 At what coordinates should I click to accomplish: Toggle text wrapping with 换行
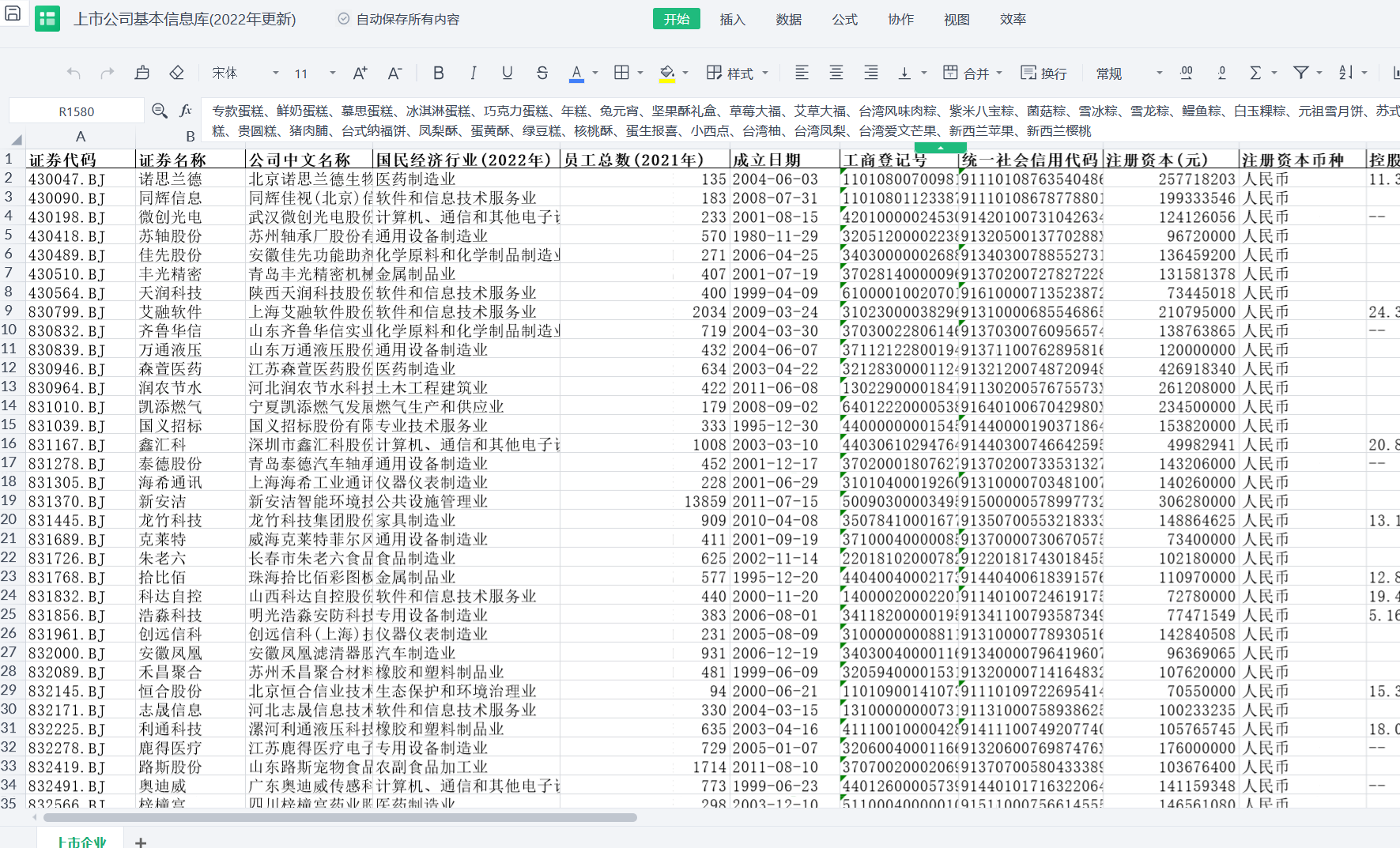click(1043, 73)
